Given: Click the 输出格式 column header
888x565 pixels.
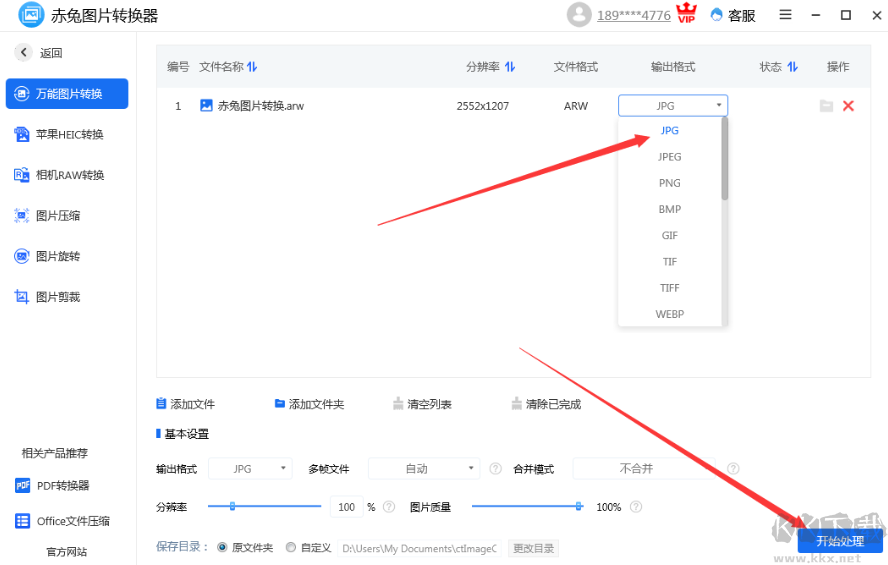Looking at the screenshot, I should click(673, 67).
